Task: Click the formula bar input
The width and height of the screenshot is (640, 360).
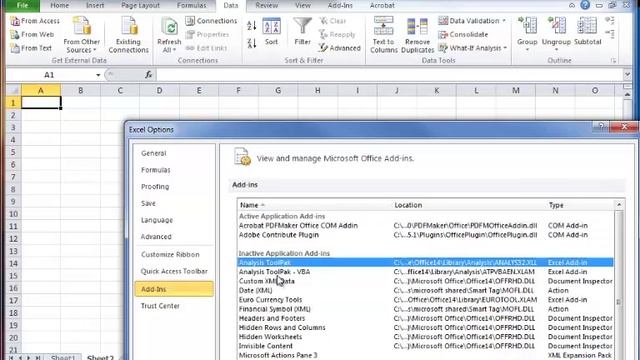Action: click(389, 75)
